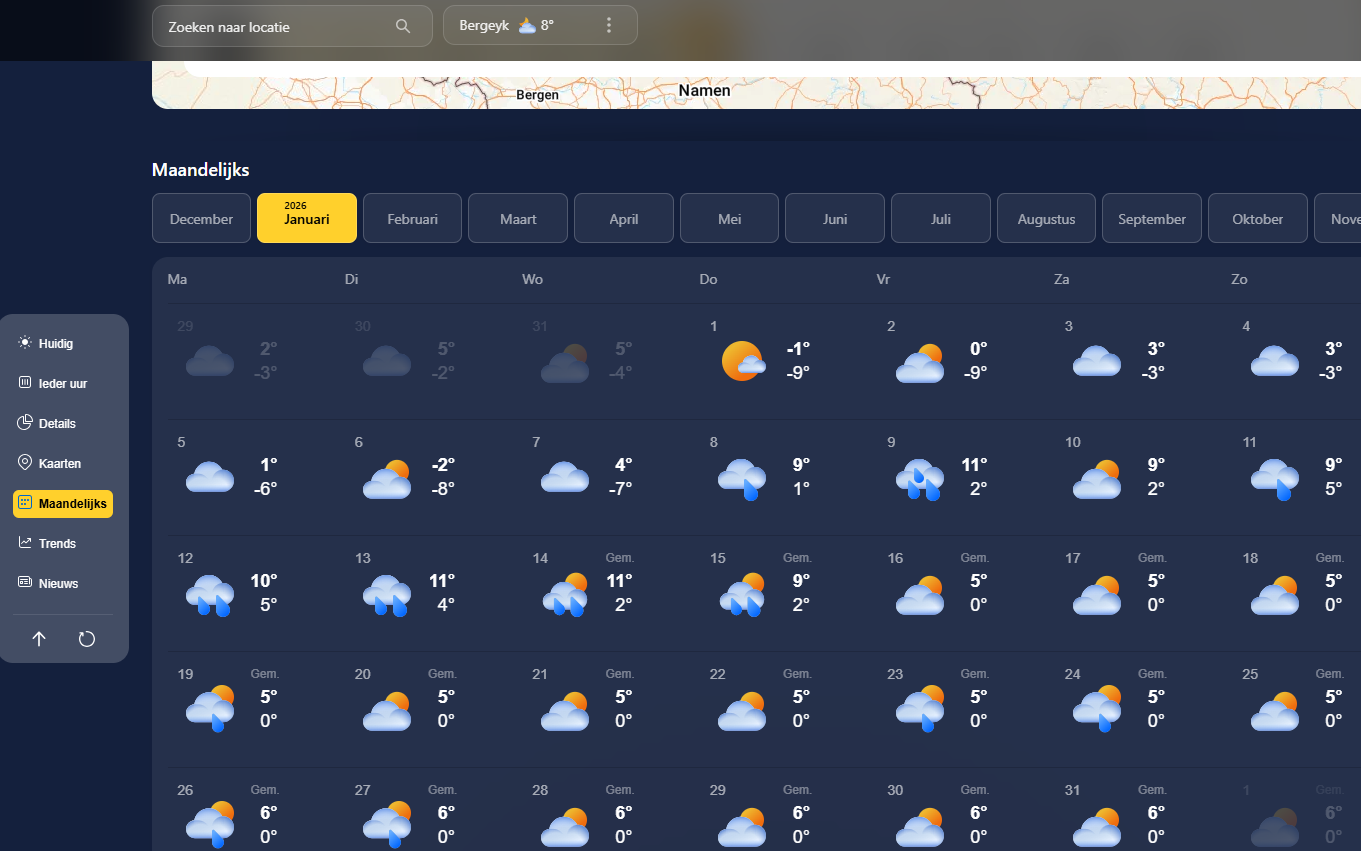Open the December 29 forecast day
The width and height of the screenshot is (1361, 851).
pyautogui.click(x=255, y=361)
